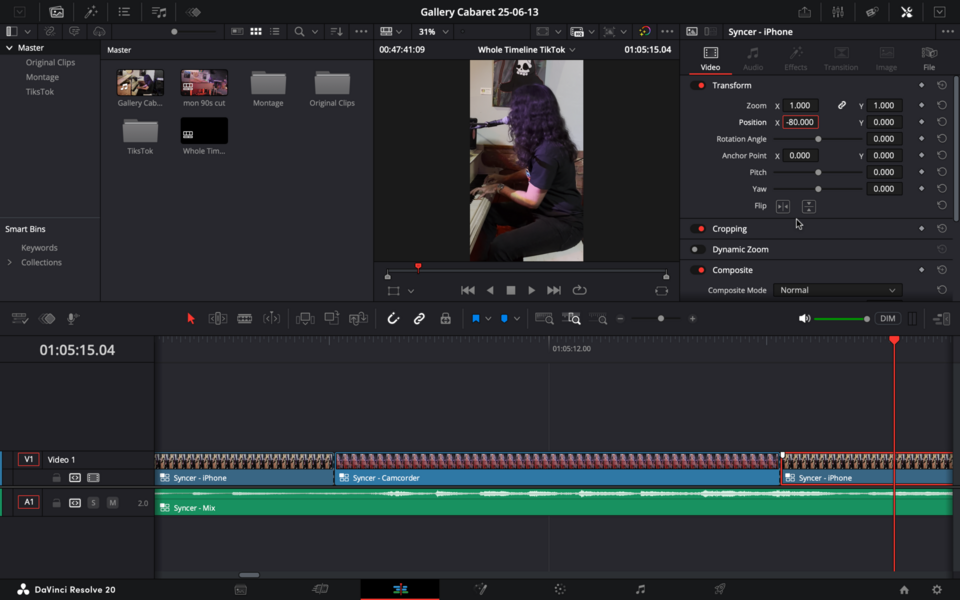
Task: Toggle Loop playback button
Action: pyautogui.click(x=579, y=290)
